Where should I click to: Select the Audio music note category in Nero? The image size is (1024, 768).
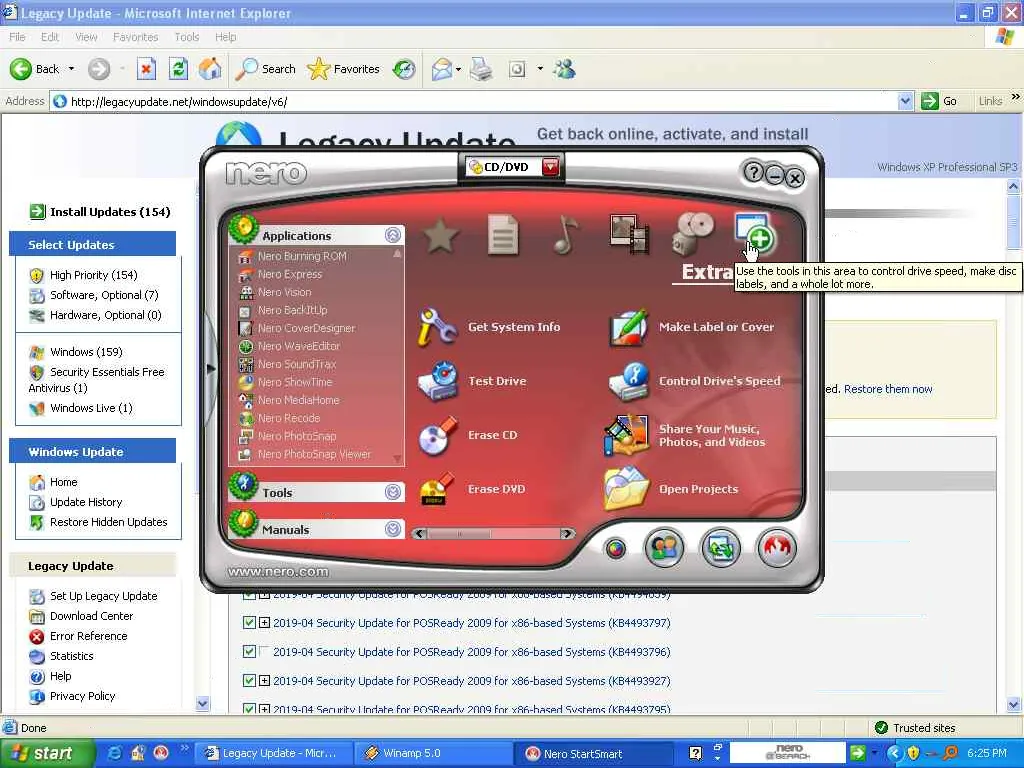(x=566, y=234)
